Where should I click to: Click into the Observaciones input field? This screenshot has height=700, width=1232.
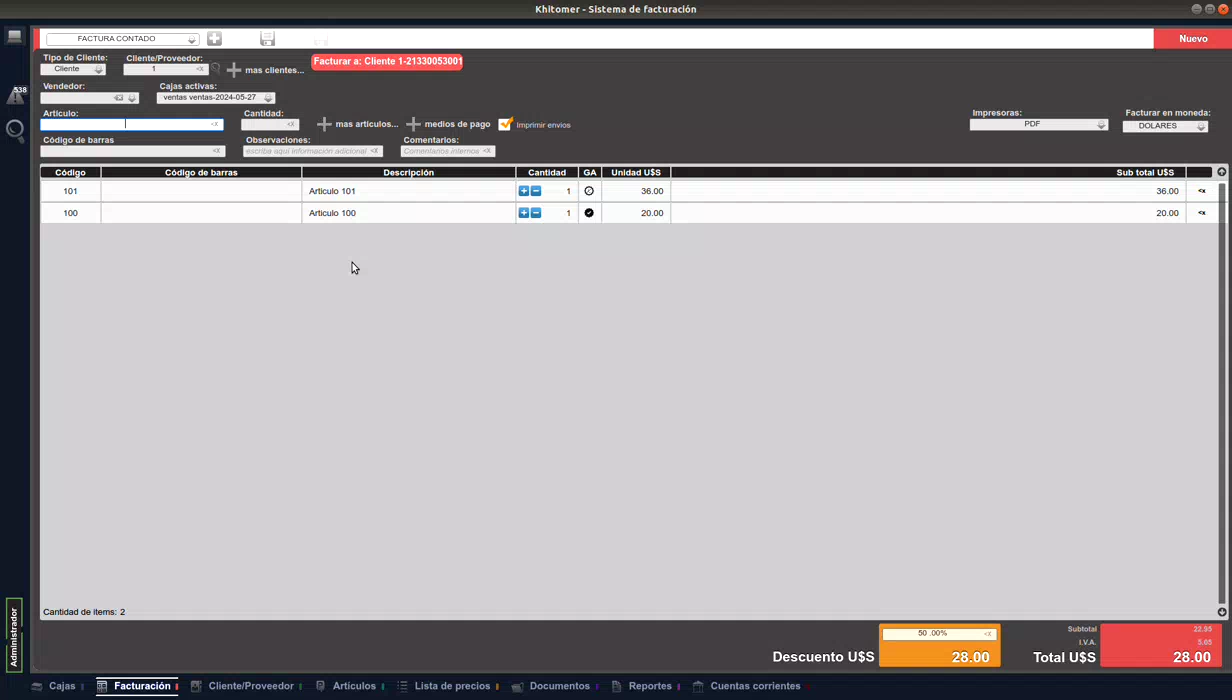313,151
